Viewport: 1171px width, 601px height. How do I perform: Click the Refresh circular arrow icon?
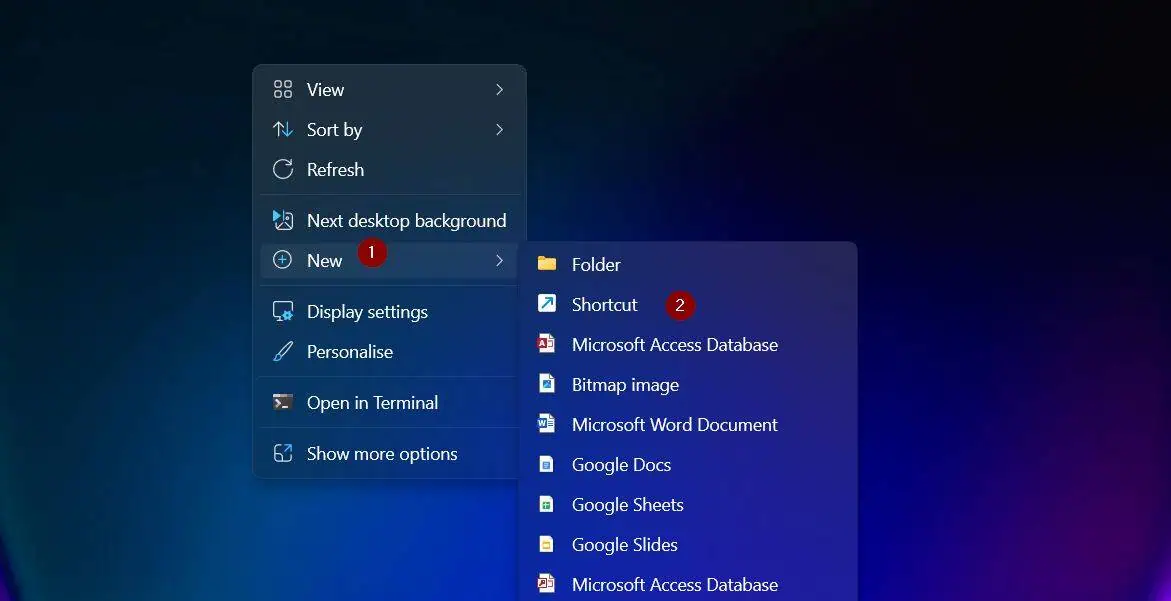[282, 169]
